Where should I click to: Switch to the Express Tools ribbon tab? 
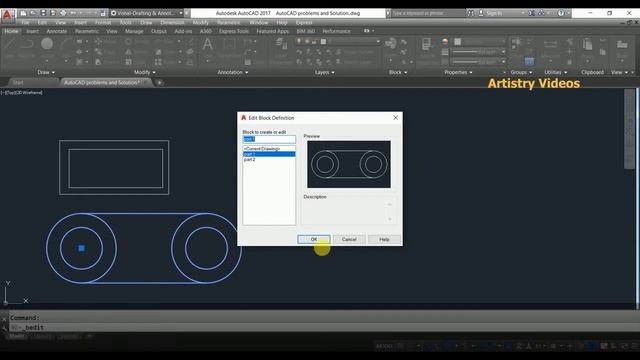tap(233, 31)
